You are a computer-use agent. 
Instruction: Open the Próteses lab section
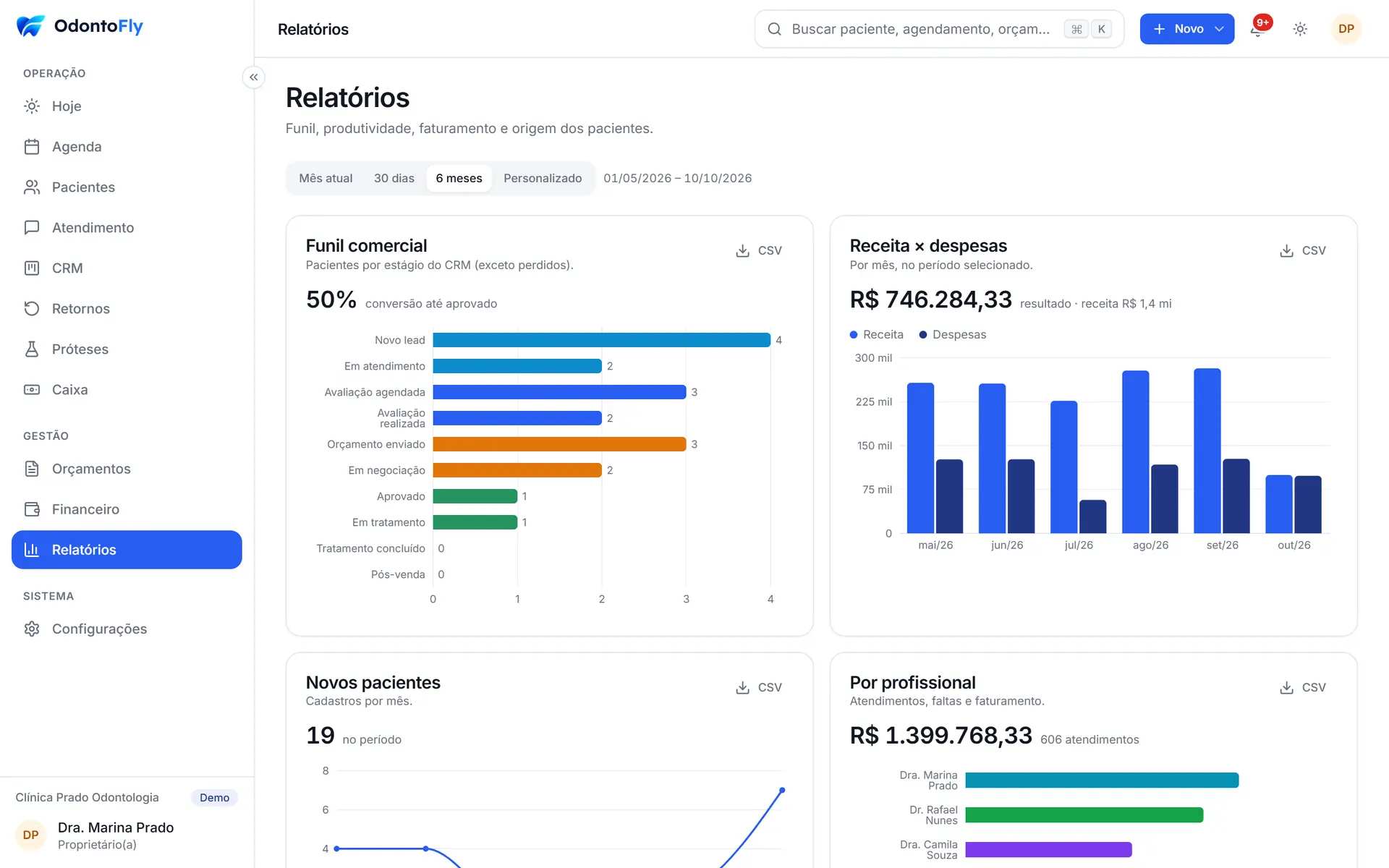[x=127, y=349]
